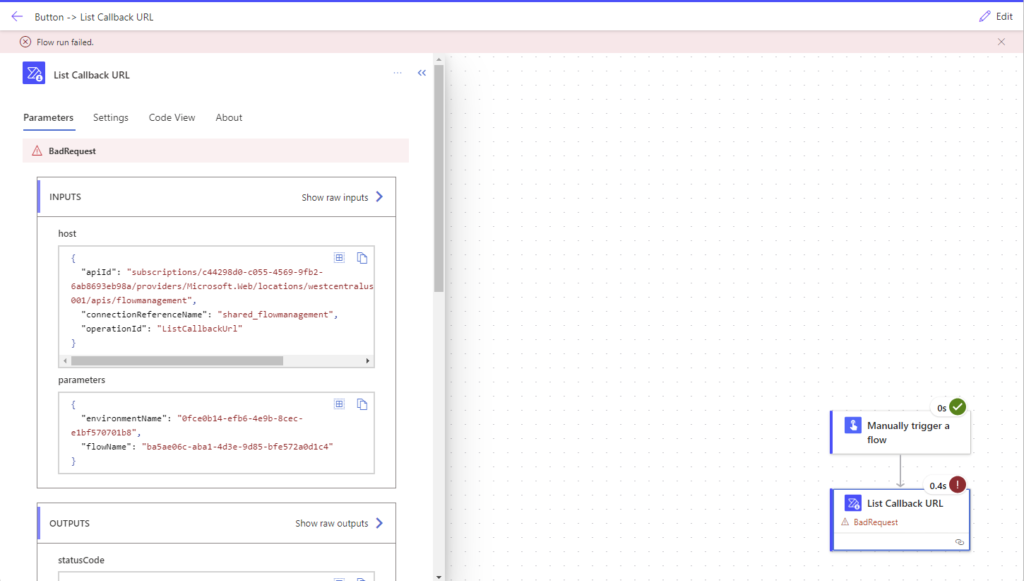This screenshot has width=1024, height=581.
Task: Click the Button -> List Callback URL title
Action: [94, 17]
